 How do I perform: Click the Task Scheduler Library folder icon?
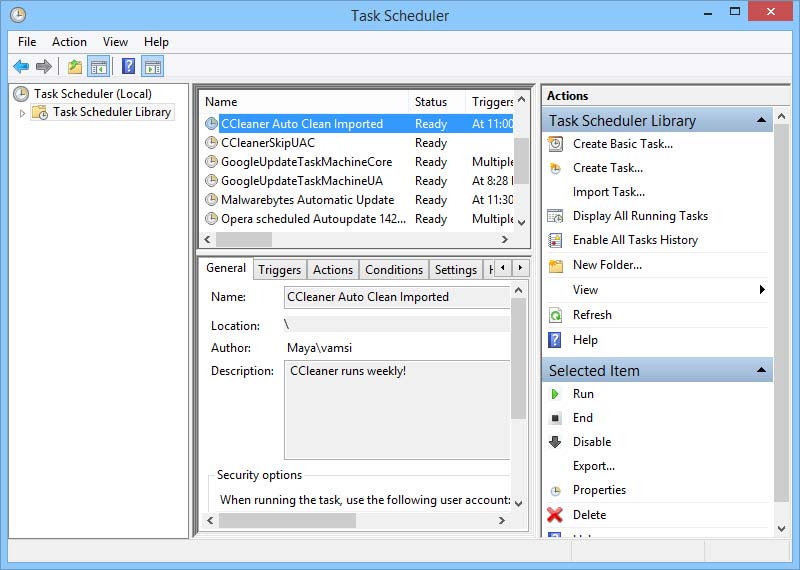(39, 112)
